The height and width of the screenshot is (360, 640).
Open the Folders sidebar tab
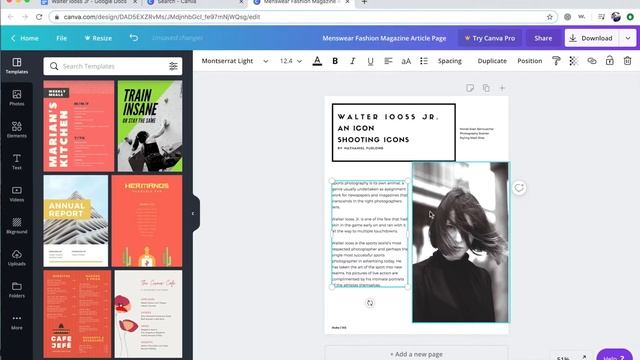(17, 290)
